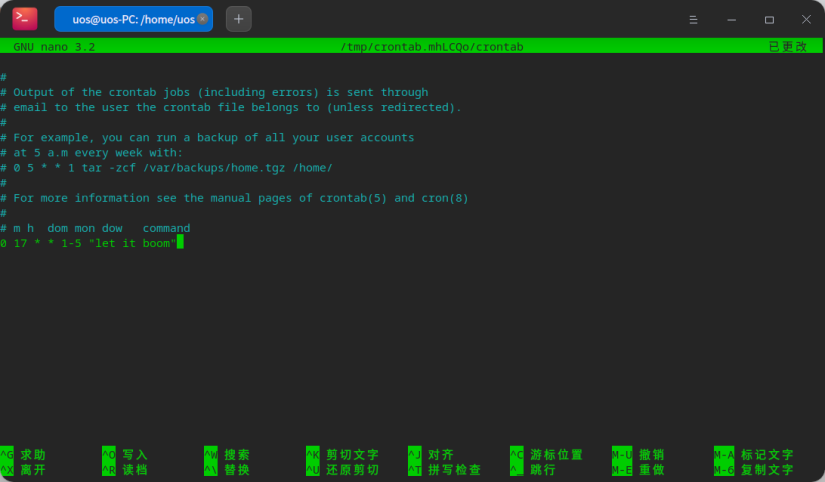Click the M-E 重做 redo shortcut
The image size is (825, 482).
point(638,470)
